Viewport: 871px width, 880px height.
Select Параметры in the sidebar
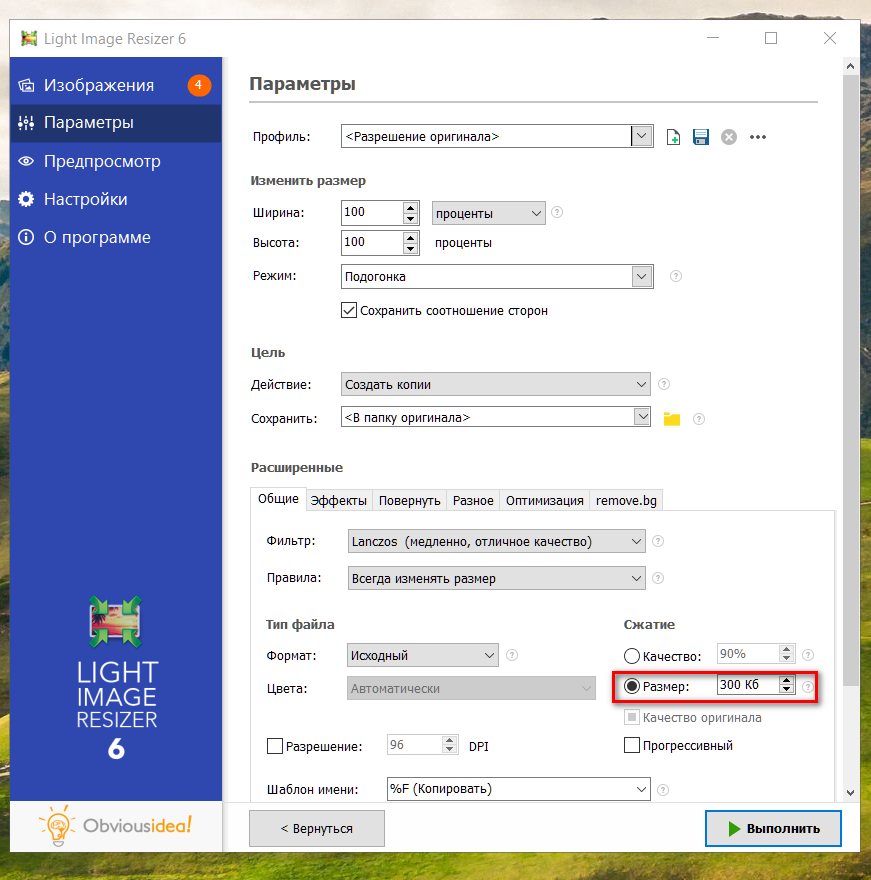click(x=116, y=123)
